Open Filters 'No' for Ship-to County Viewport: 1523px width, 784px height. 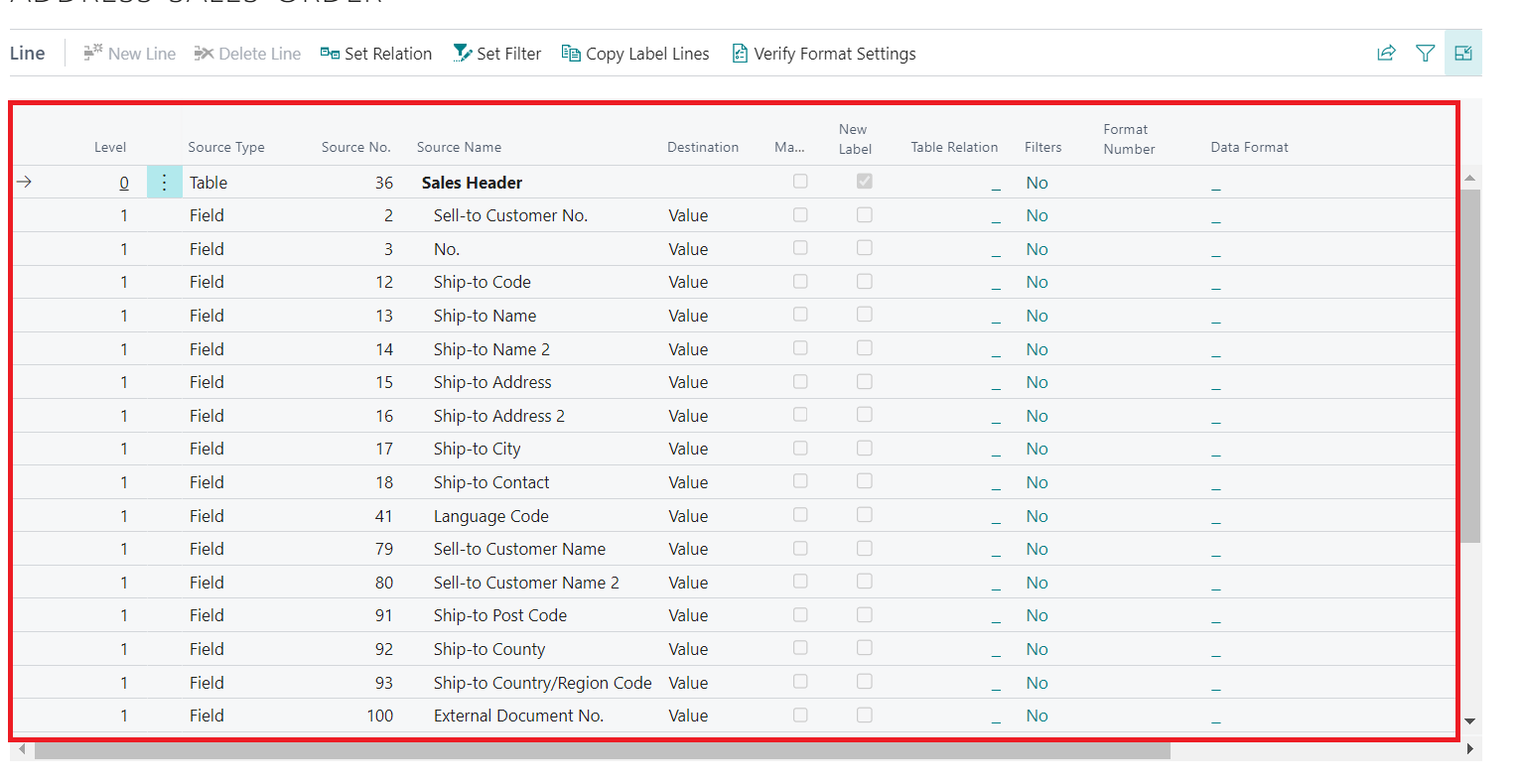1038,649
